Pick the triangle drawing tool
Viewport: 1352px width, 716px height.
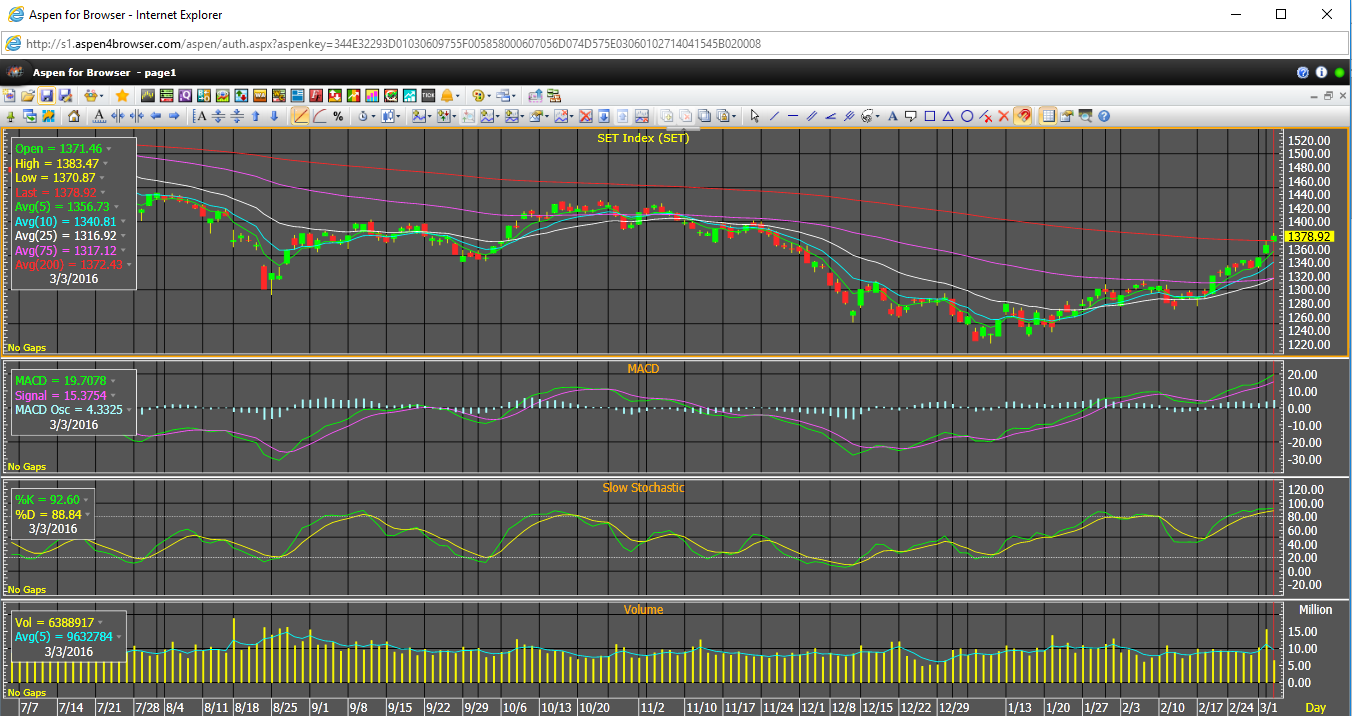coord(948,116)
